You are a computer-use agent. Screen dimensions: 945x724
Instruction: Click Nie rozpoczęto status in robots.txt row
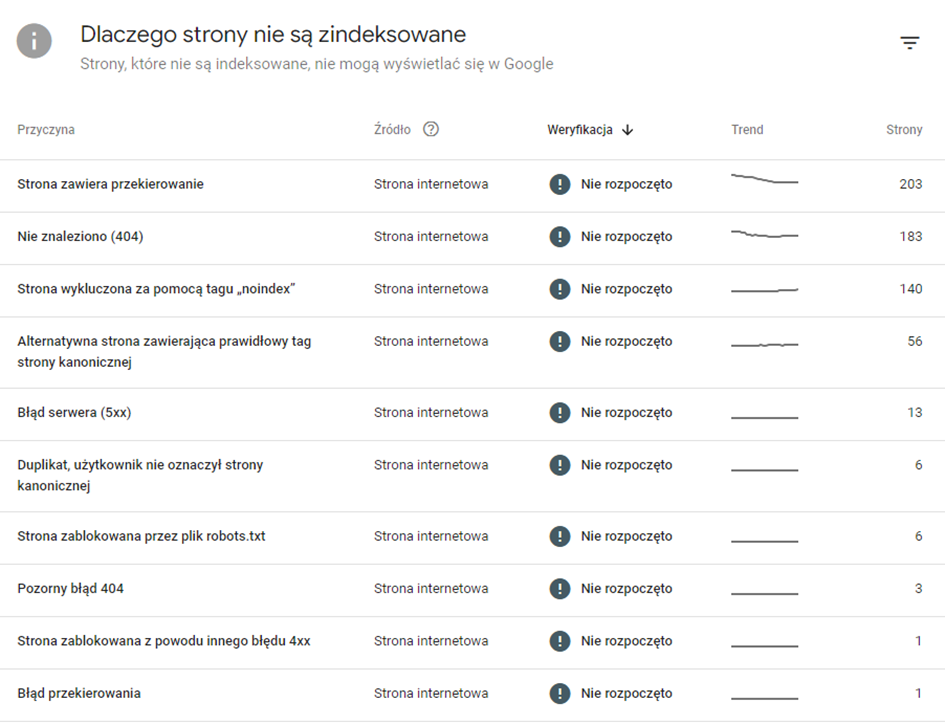(x=626, y=536)
